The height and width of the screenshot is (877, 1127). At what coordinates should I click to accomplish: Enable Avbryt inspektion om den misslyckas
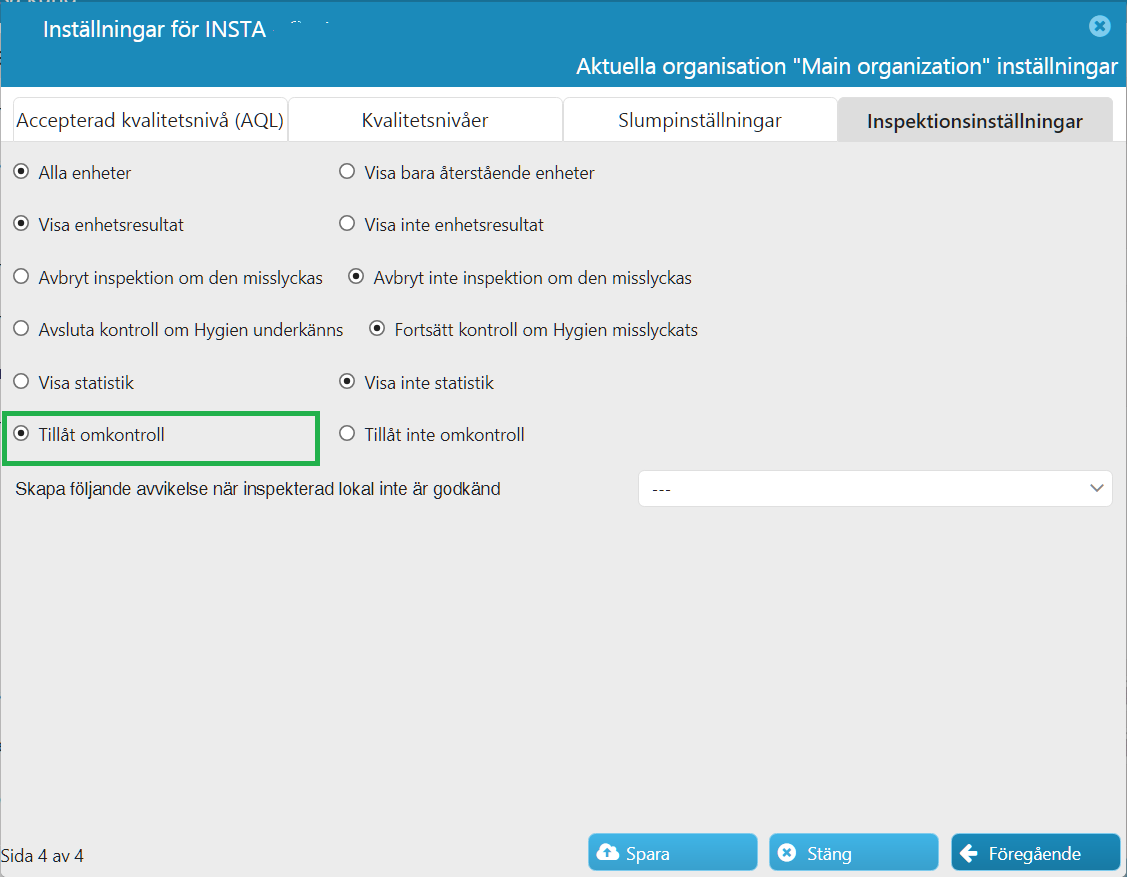pyautogui.click(x=22, y=277)
